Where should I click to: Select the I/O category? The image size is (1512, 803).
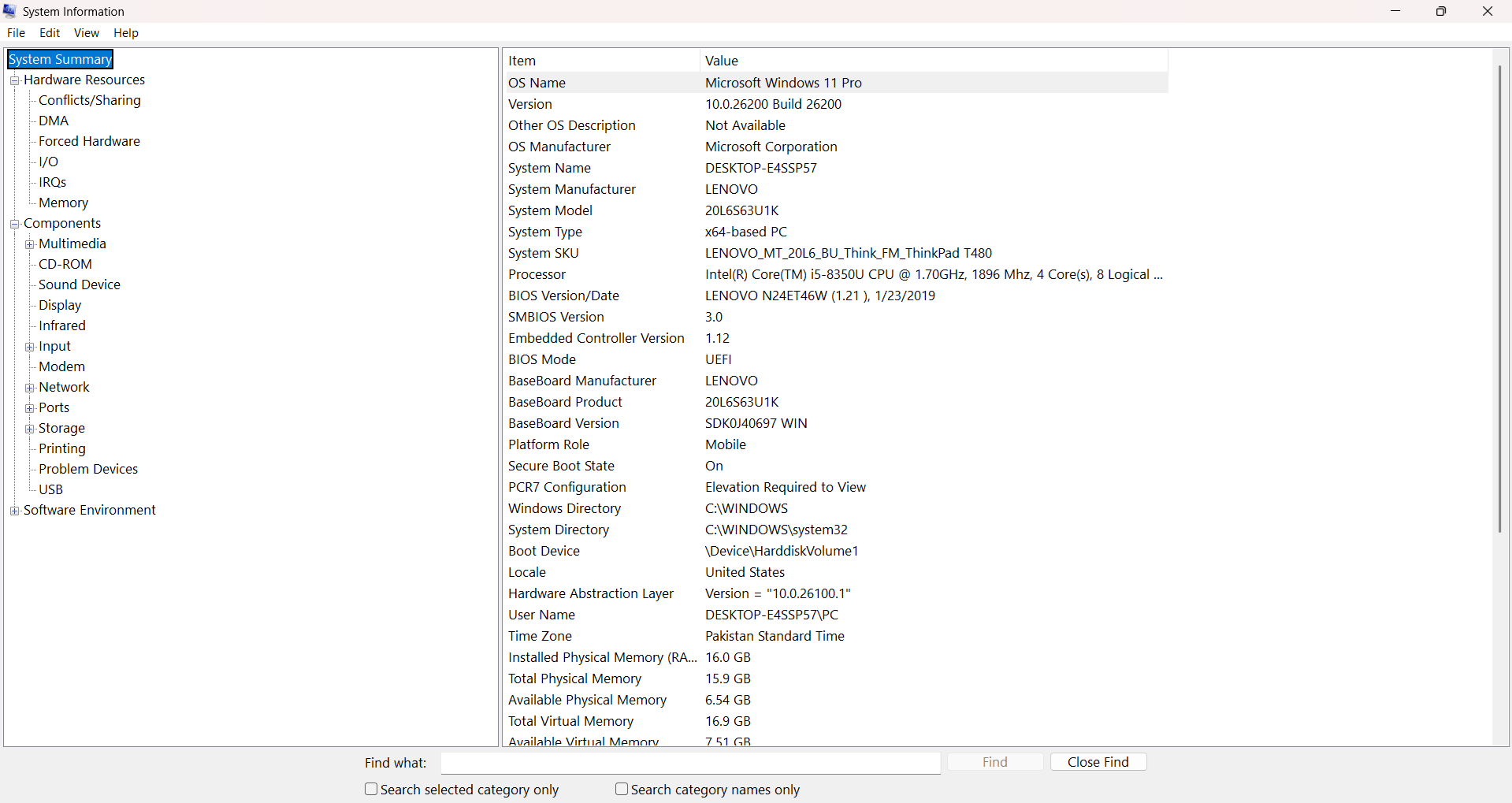48,162
